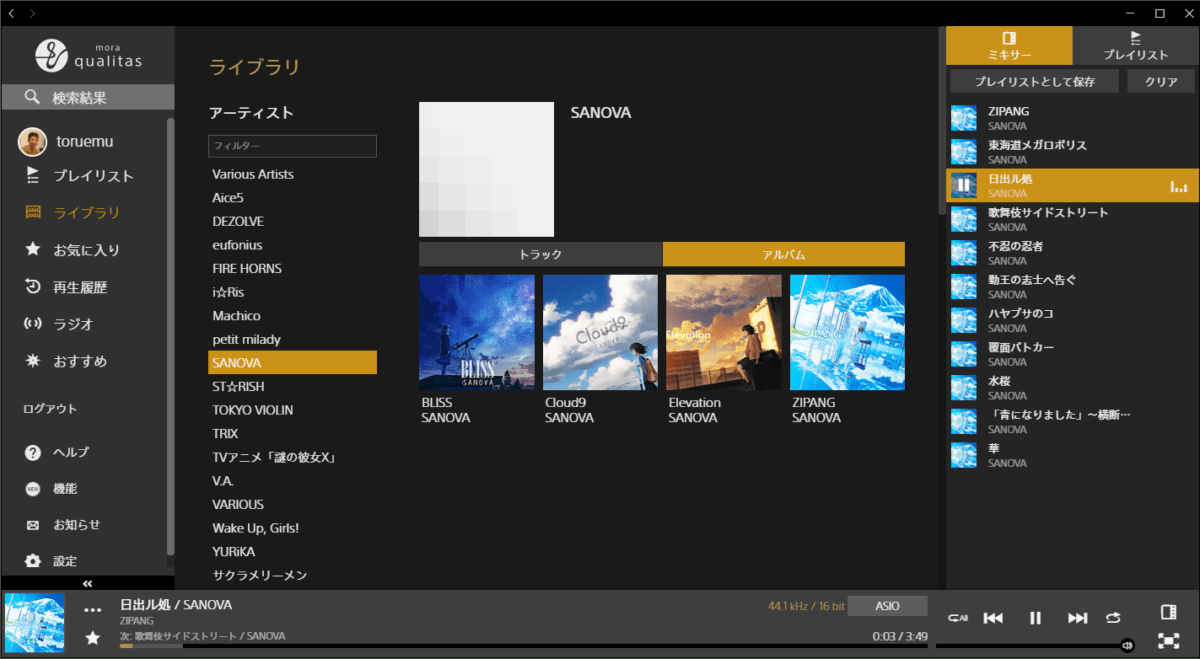
Task: Collapse the left sidebar with double chevron
Action: pyautogui.click(x=87, y=583)
